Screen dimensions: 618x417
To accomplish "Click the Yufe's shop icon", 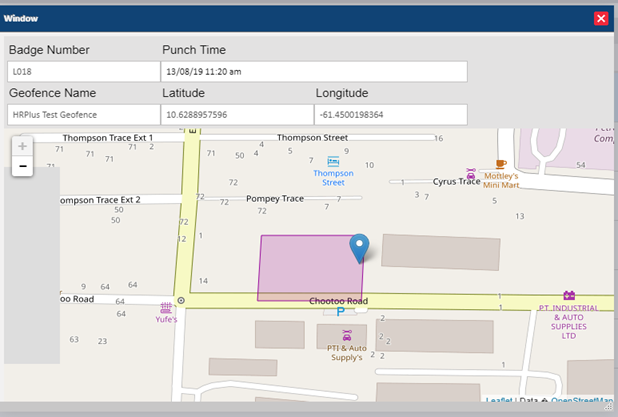I will 166,307.
